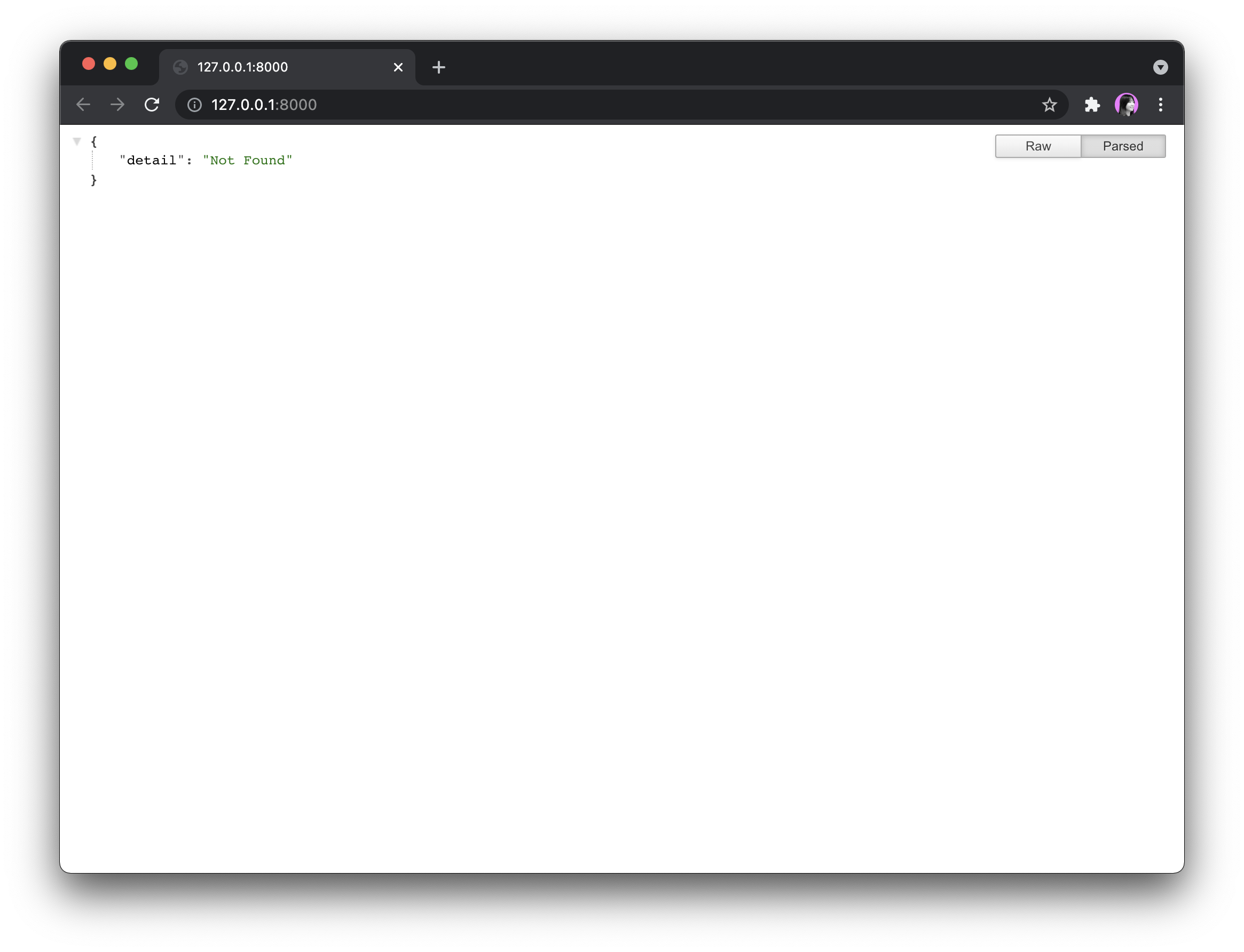Switch to Parsed JSON view
Image resolution: width=1244 pixels, height=952 pixels.
1123,146
